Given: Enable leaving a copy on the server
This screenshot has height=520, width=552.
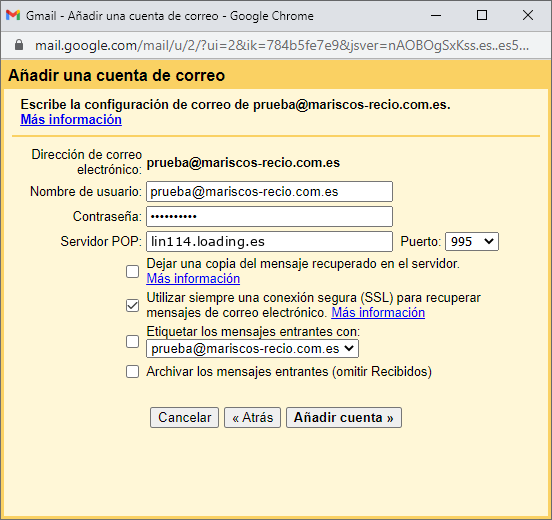Looking at the screenshot, I should point(132,271).
